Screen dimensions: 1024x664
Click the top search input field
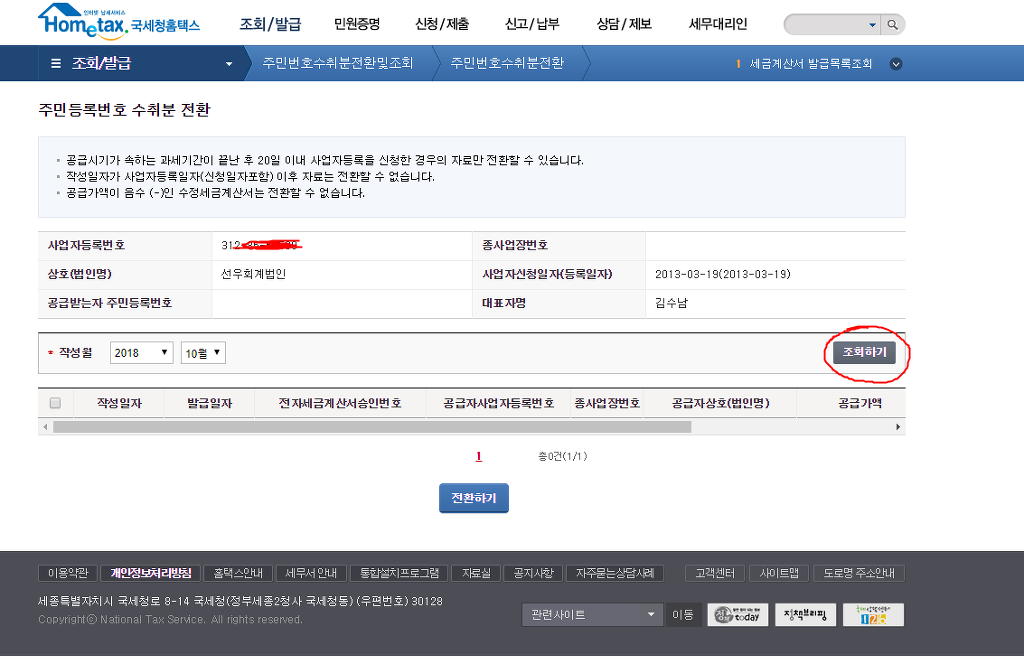point(825,25)
